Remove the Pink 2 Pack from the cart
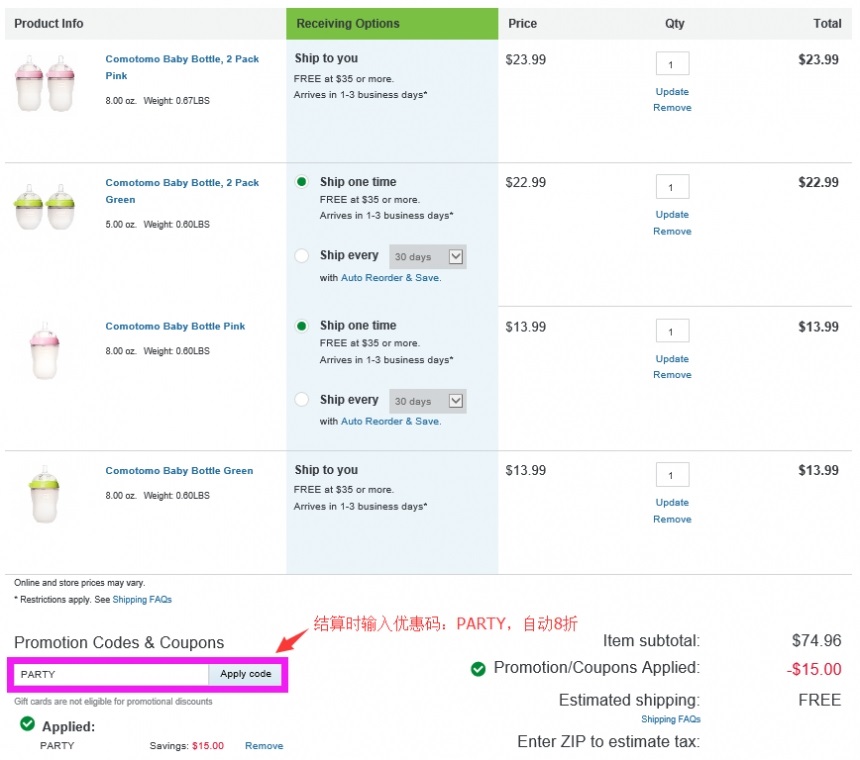This screenshot has width=860, height=760. [672, 108]
